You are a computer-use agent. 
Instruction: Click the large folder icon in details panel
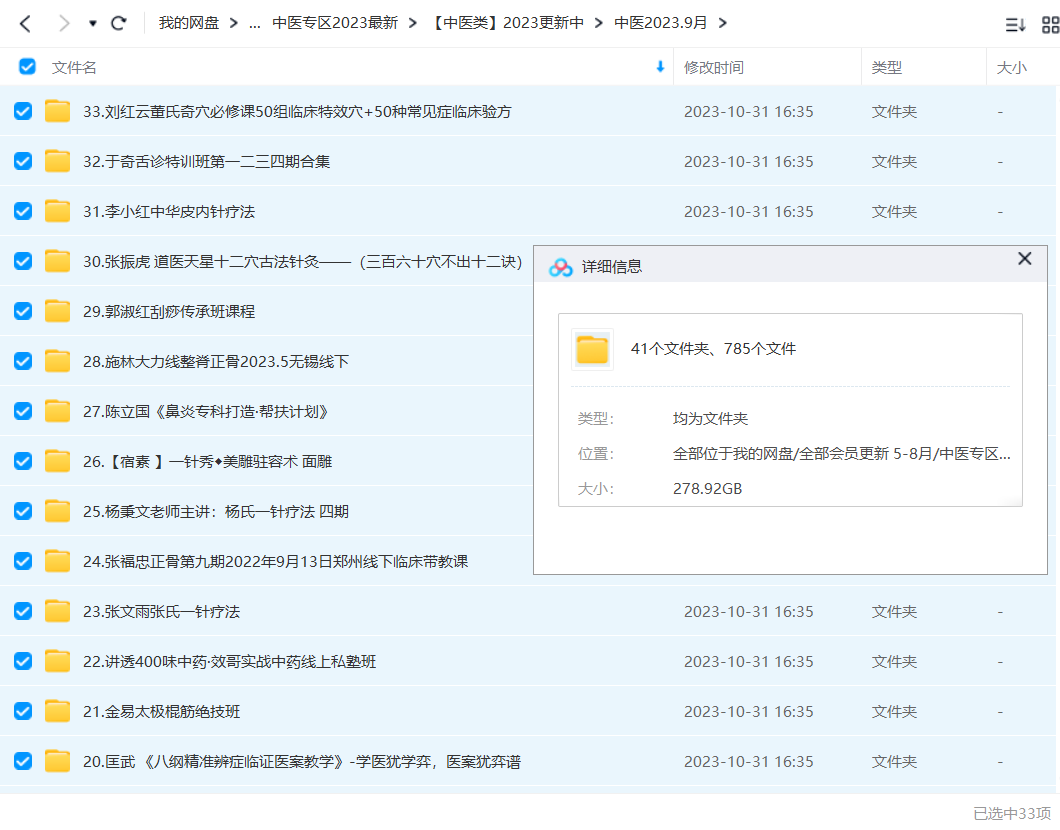[592, 349]
